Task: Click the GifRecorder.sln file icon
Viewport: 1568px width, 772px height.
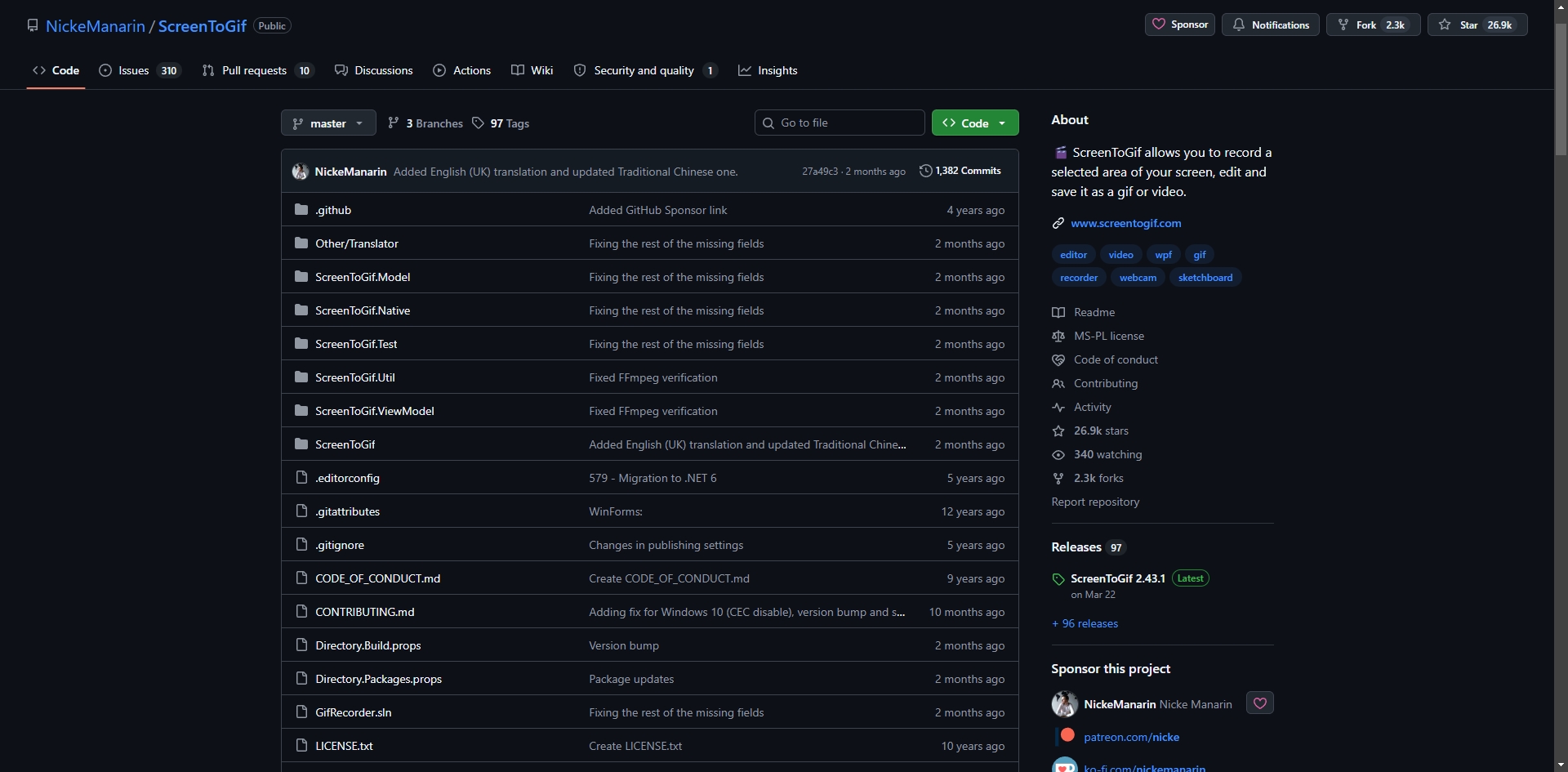Action: [301, 712]
